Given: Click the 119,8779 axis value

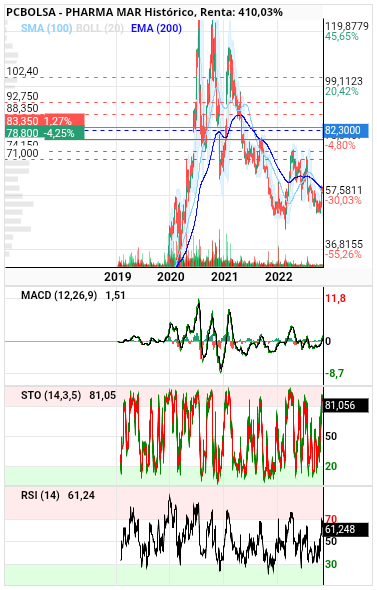Looking at the screenshot, I should pos(347,26).
